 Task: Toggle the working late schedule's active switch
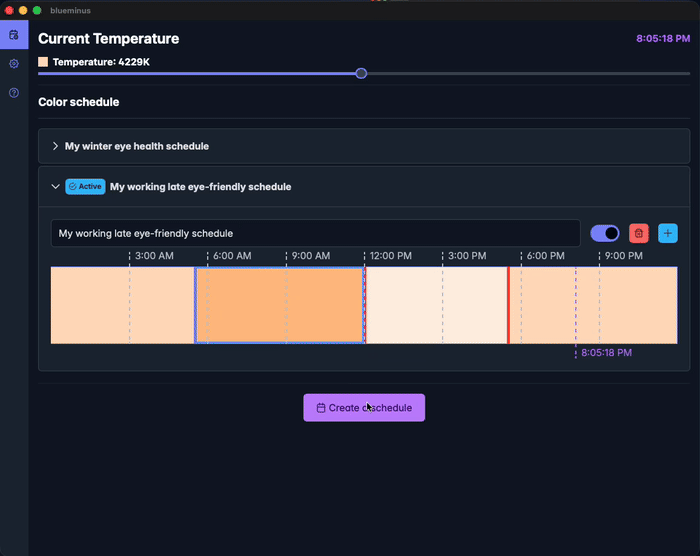pos(605,233)
